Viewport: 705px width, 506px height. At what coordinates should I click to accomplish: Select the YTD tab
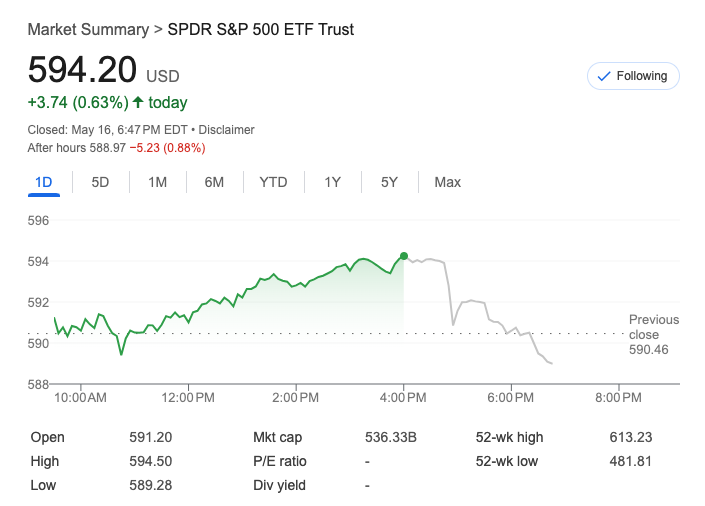[x=273, y=182]
